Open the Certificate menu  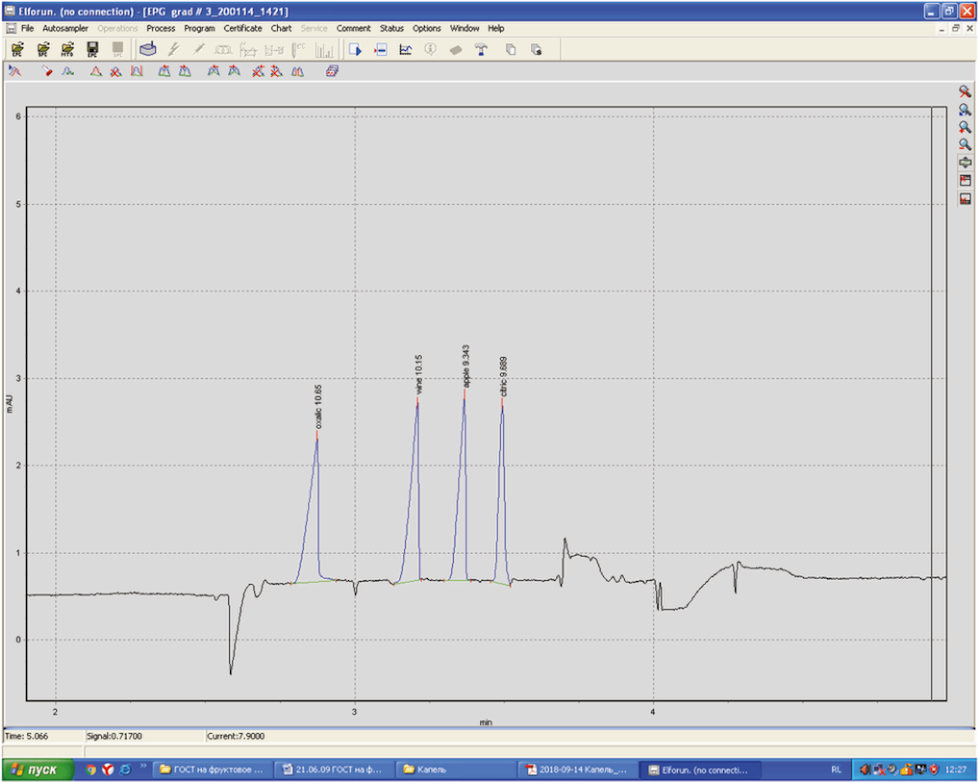tap(243, 28)
